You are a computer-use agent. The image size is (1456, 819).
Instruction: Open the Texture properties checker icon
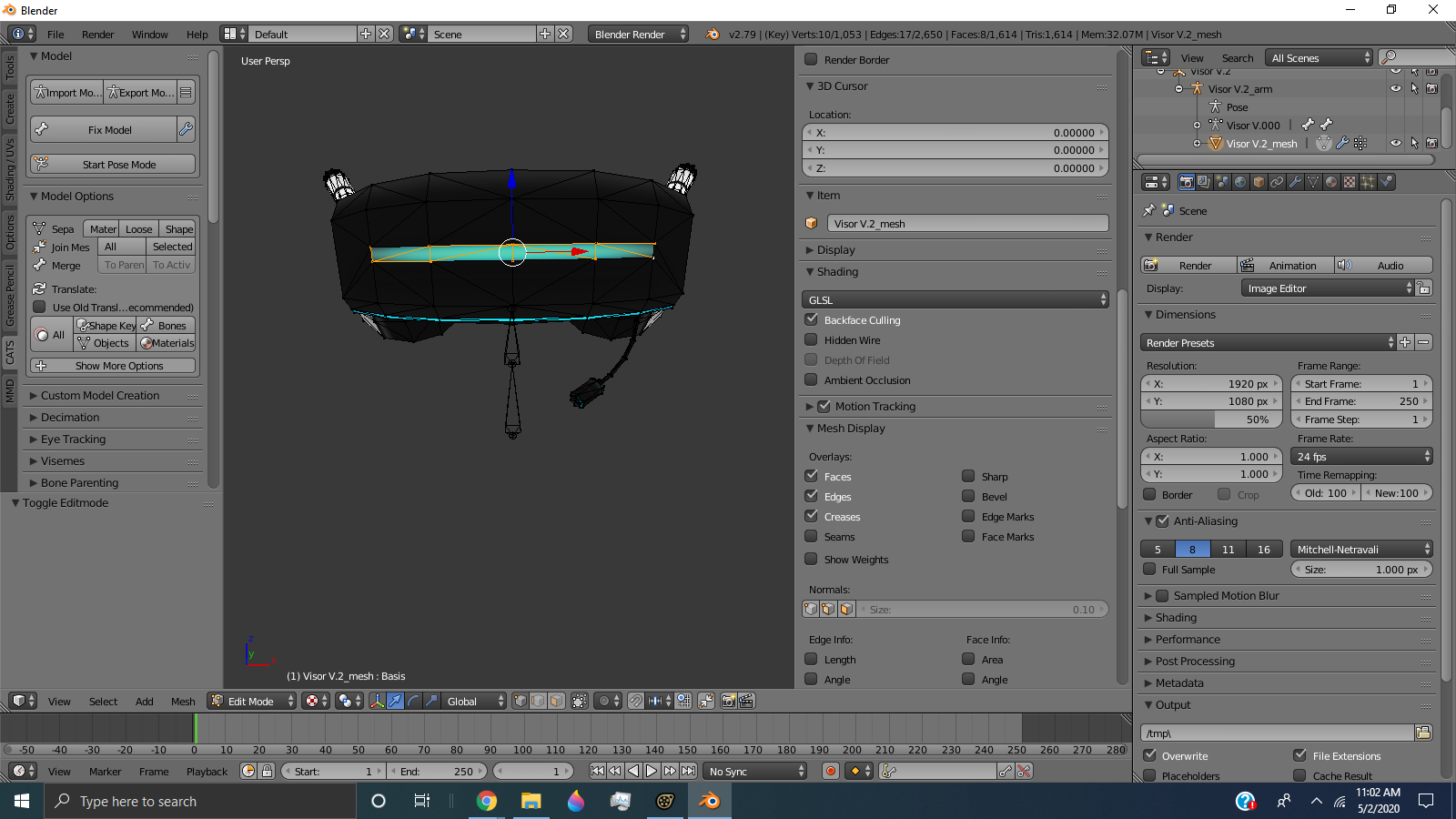click(x=1350, y=182)
